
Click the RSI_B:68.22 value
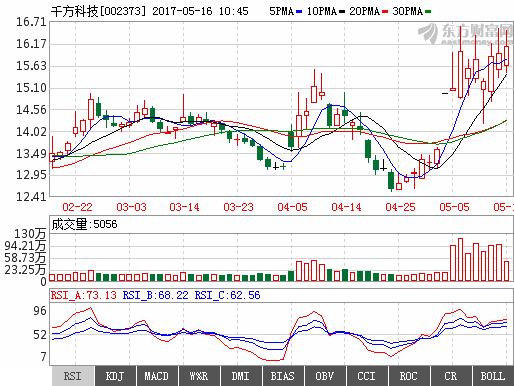point(155,295)
